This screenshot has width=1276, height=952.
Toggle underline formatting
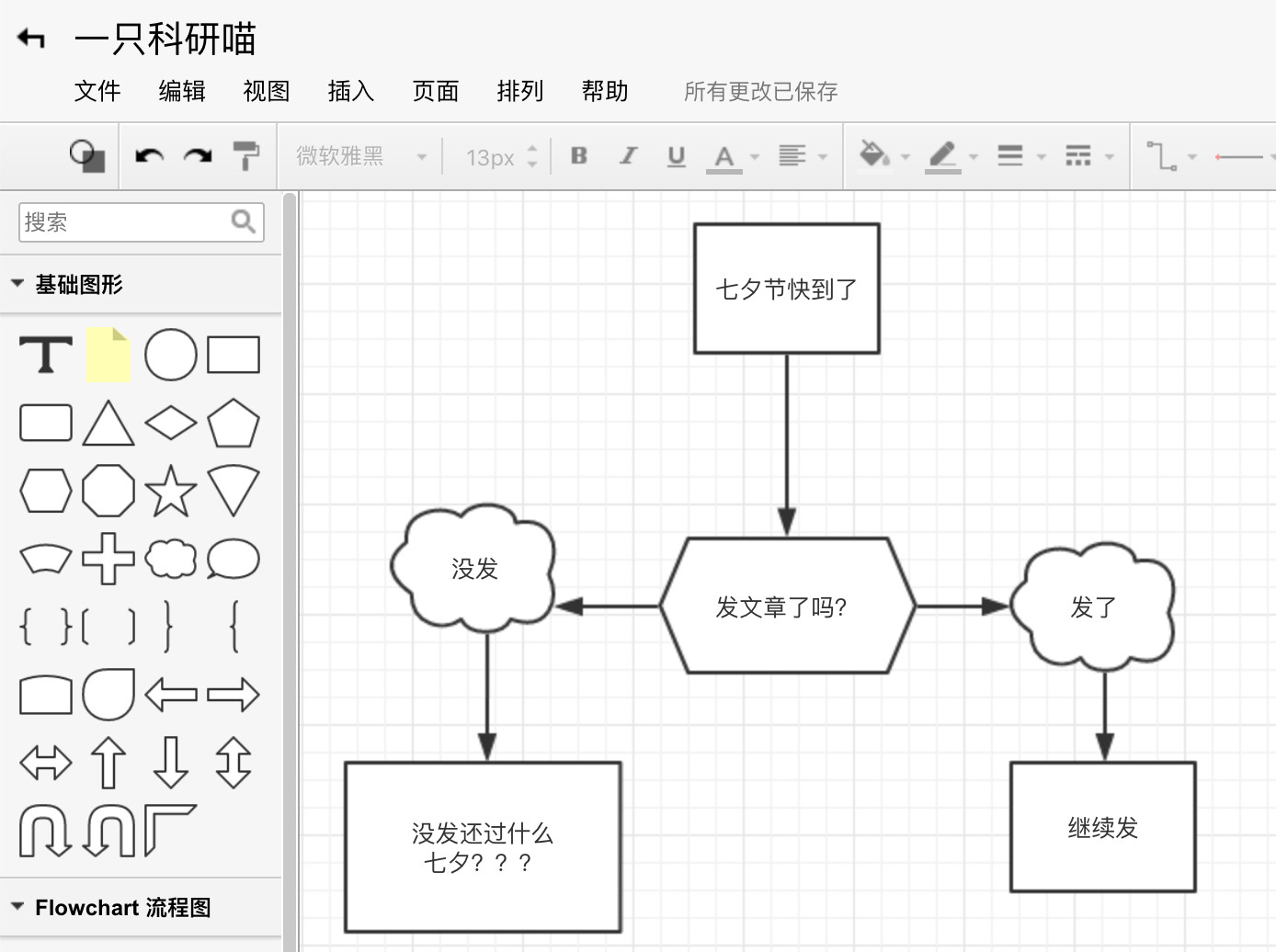(676, 155)
